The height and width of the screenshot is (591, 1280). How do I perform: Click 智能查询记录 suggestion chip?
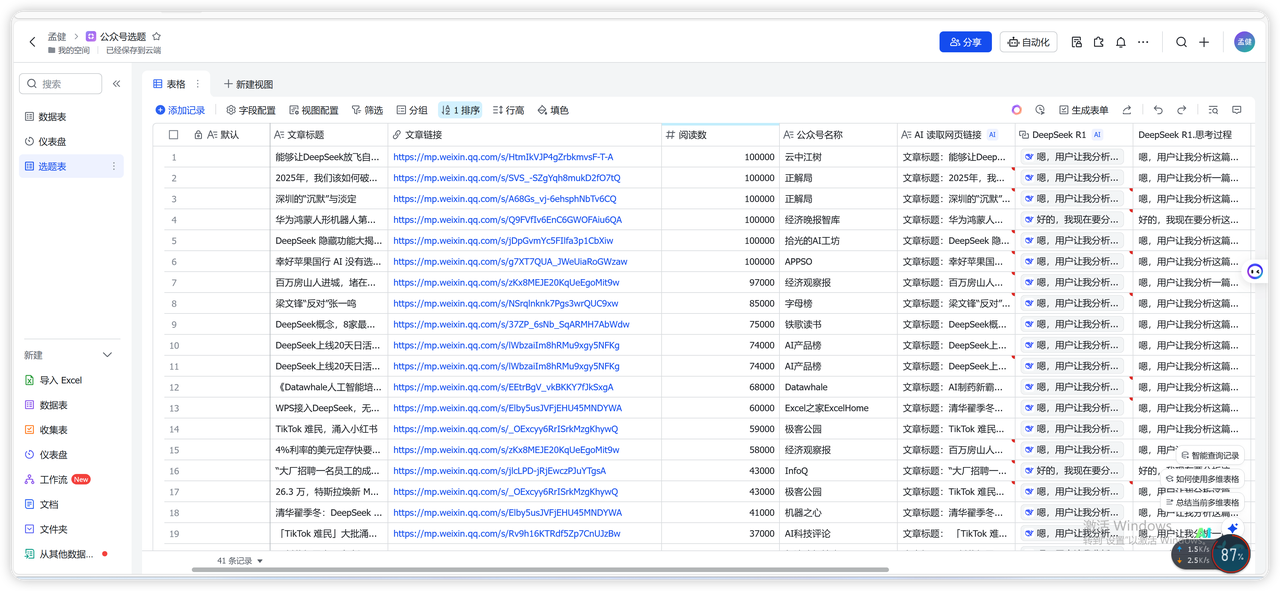pyautogui.click(x=1209, y=455)
